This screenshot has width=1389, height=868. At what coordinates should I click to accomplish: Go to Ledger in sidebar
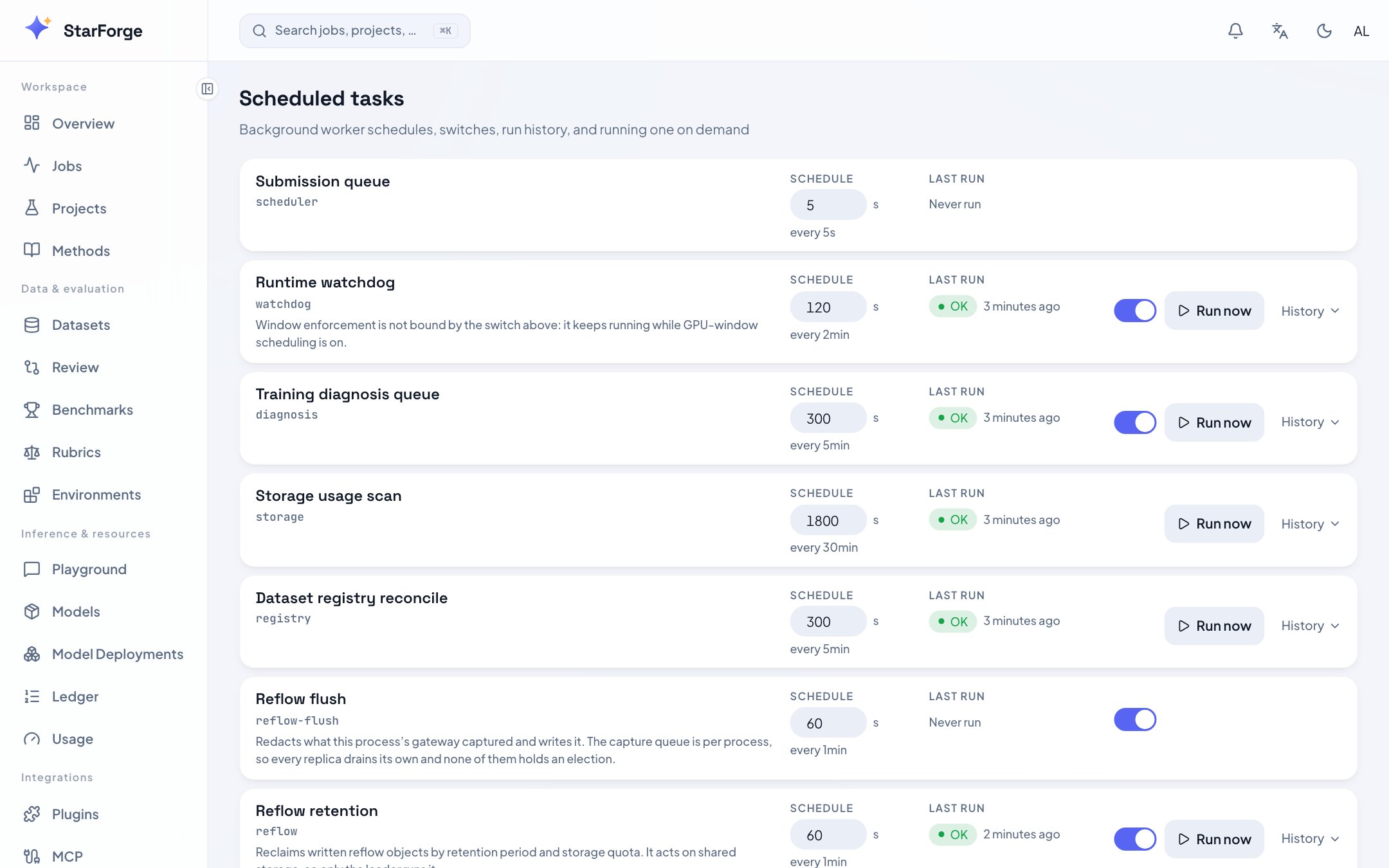tap(104, 696)
